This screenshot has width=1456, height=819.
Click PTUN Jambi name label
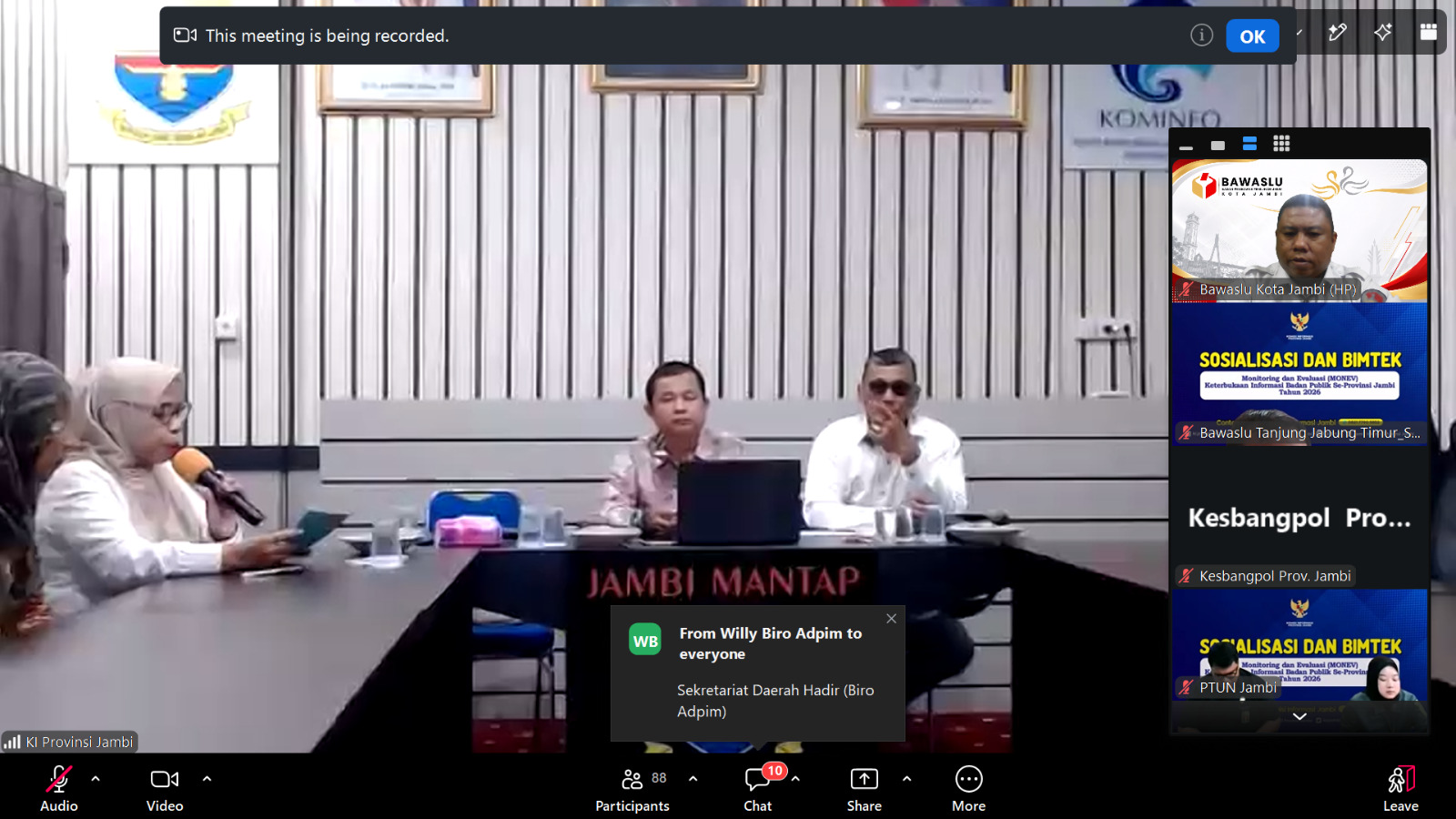[1238, 687]
